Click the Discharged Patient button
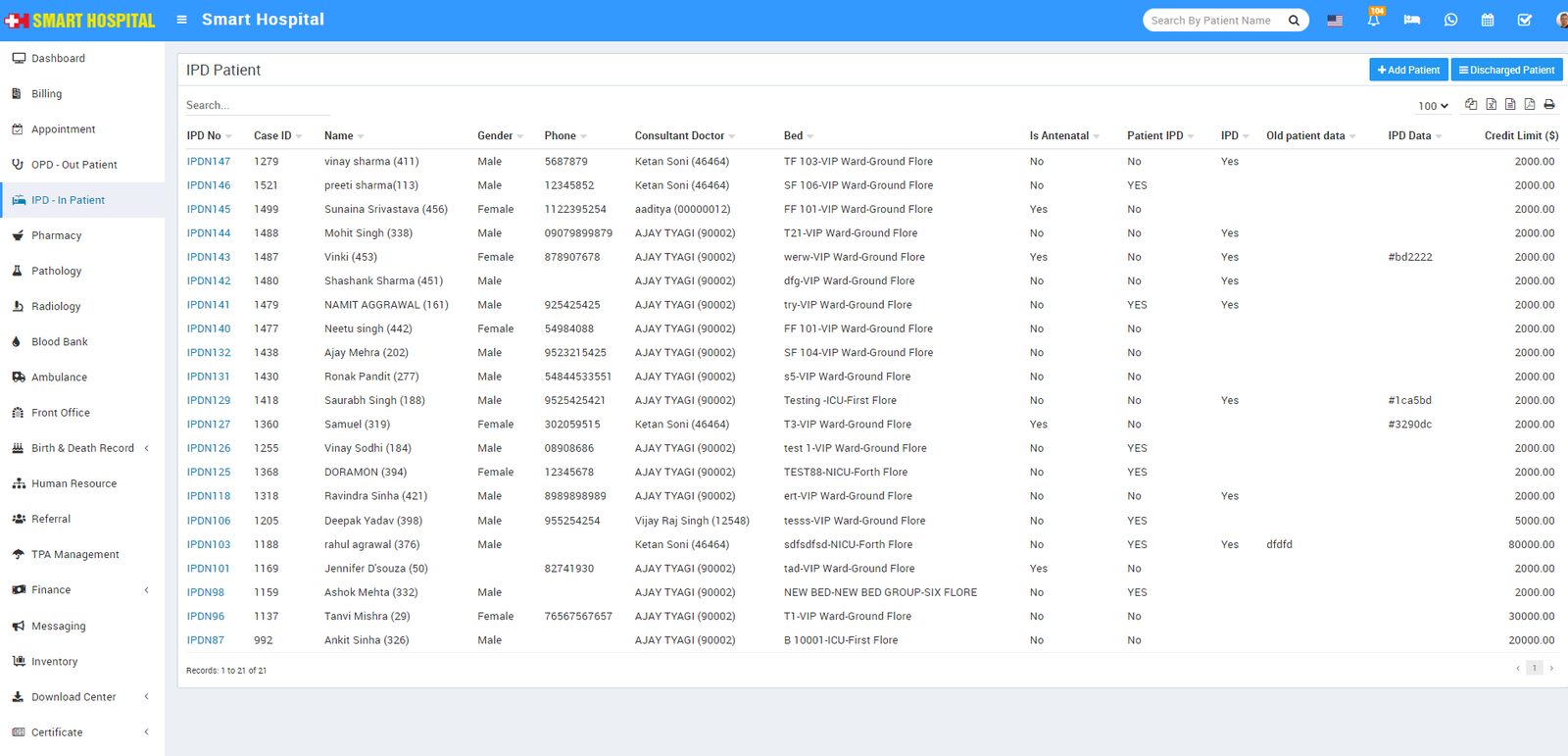 (x=1506, y=70)
